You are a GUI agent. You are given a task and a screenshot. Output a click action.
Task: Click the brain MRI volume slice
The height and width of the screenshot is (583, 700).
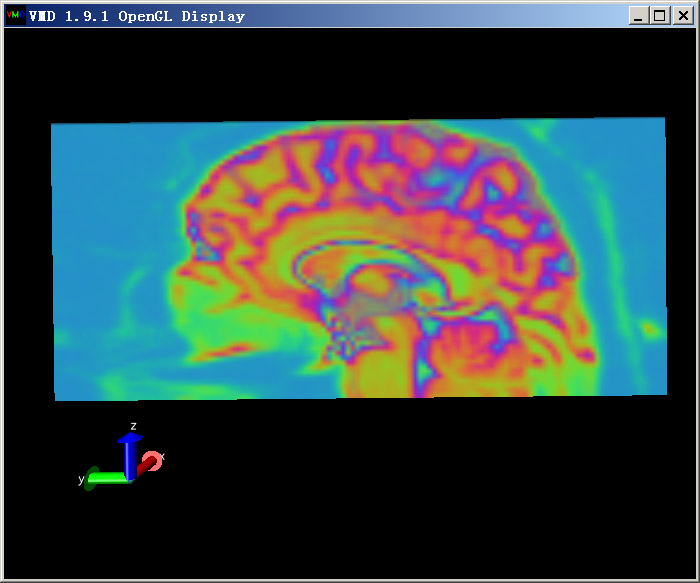click(359, 259)
